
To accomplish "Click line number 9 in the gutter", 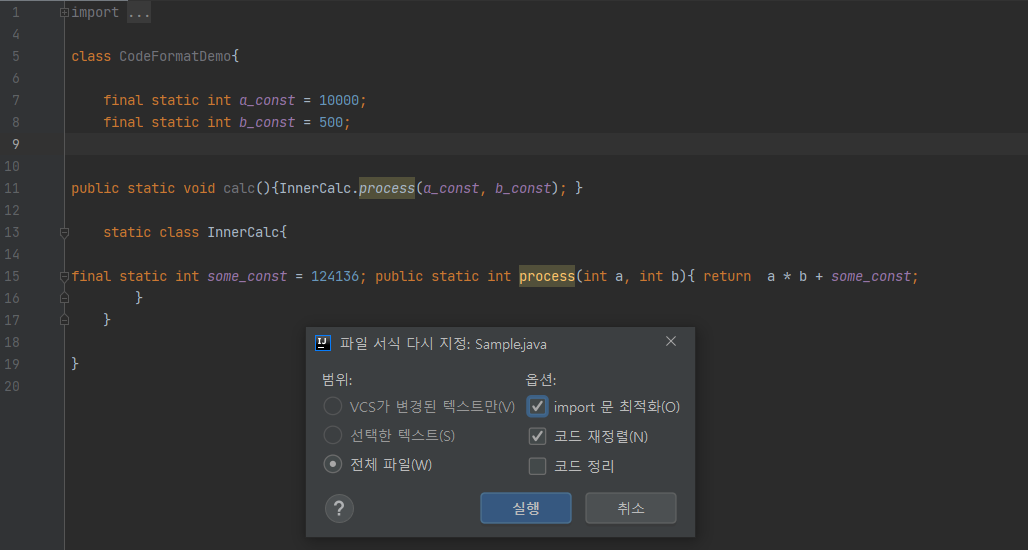I will pyautogui.click(x=16, y=144).
